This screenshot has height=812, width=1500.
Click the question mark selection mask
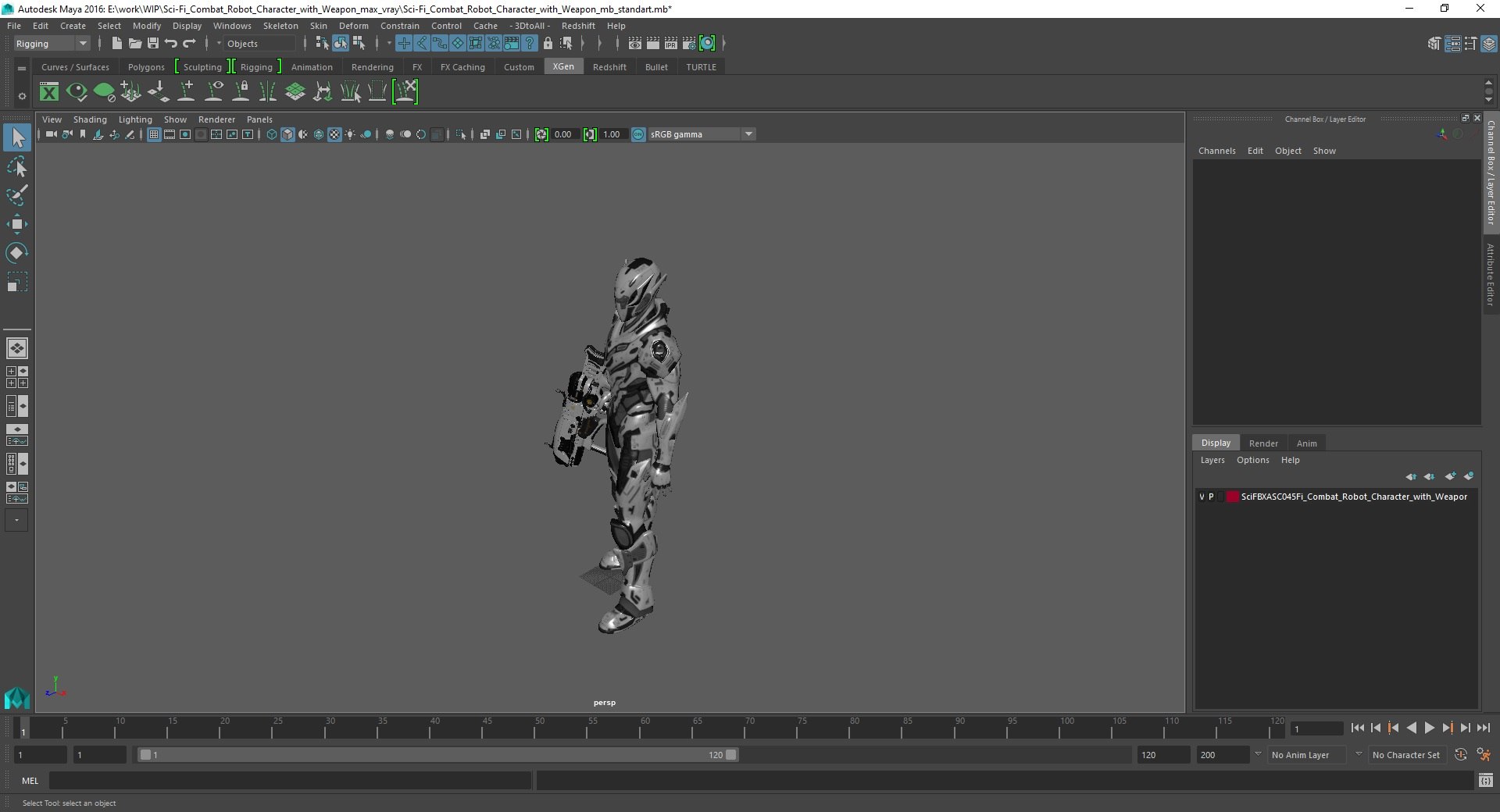[530, 44]
